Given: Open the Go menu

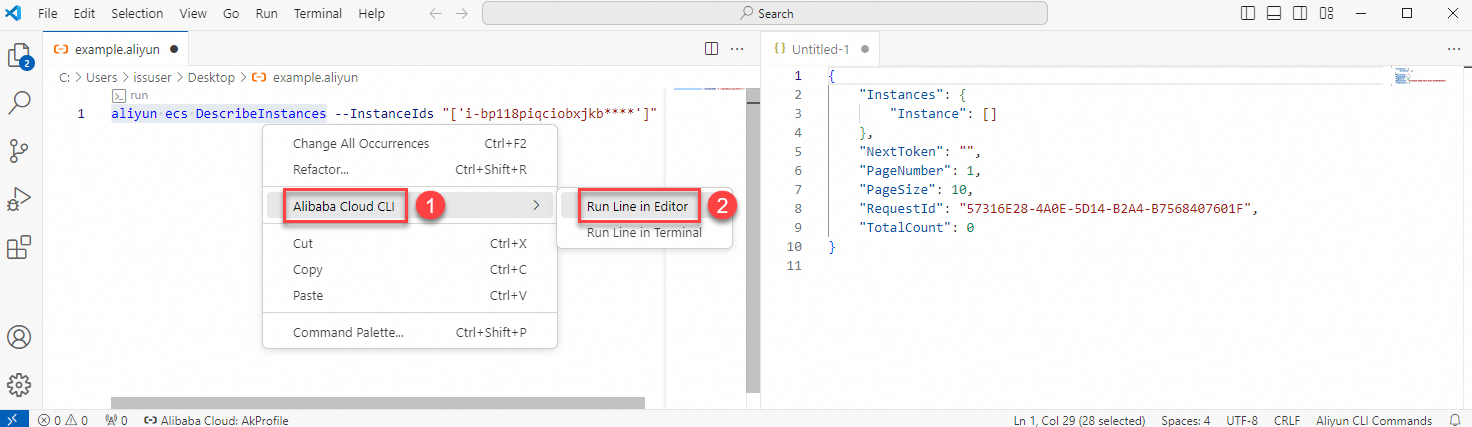Looking at the screenshot, I should [231, 14].
